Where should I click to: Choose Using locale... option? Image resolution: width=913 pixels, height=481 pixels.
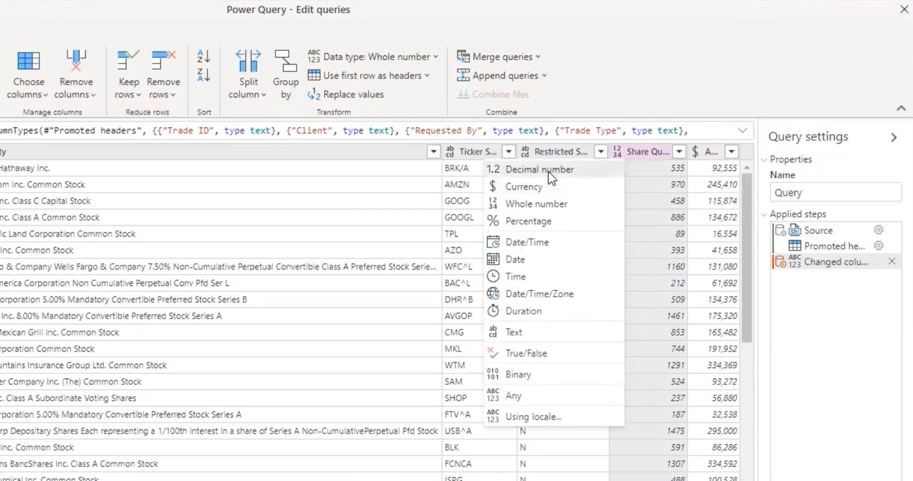pyautogui.click(x=554, y=417)
